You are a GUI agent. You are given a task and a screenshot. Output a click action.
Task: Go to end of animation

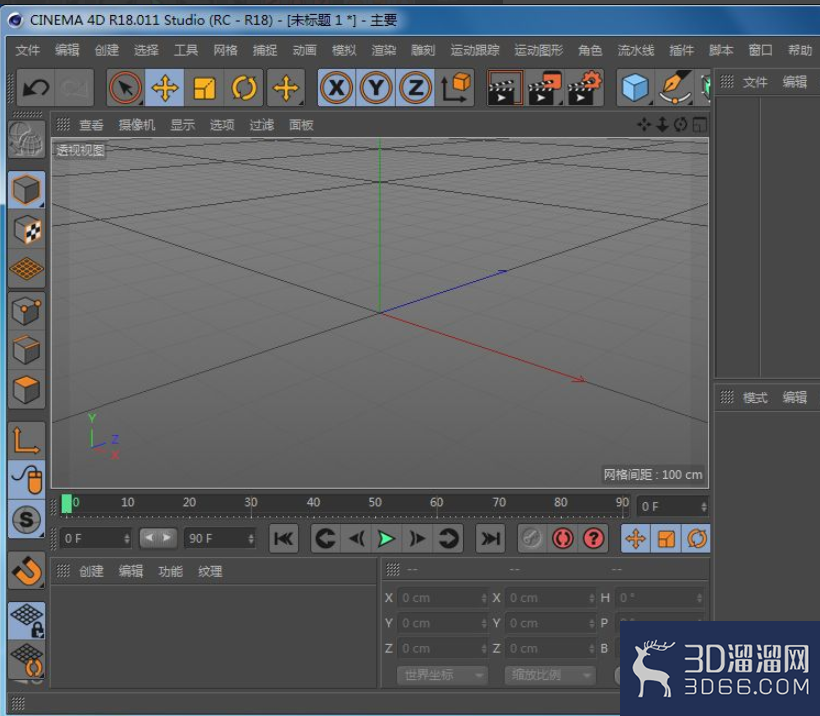click(490, 539)
